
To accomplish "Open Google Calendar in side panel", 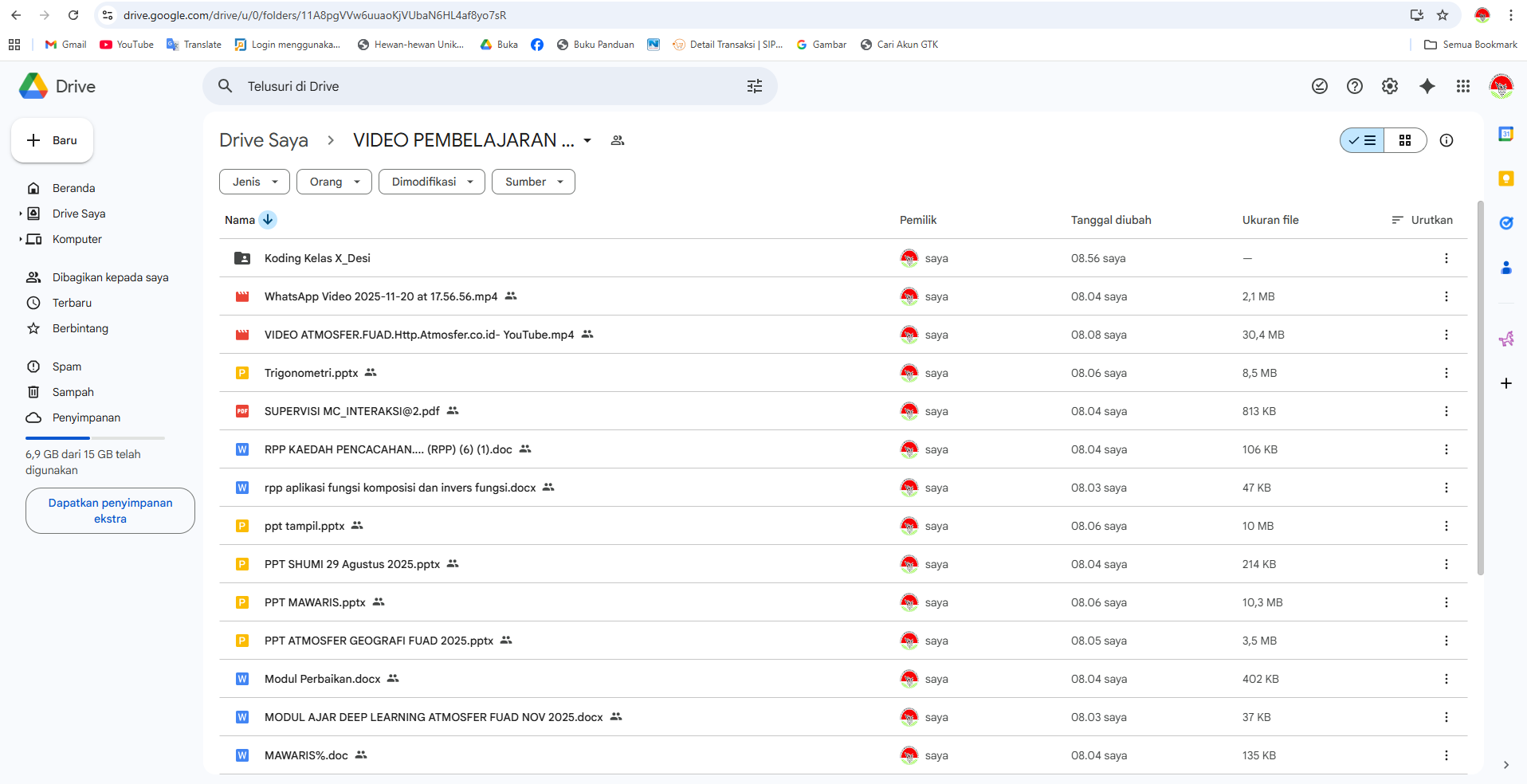I will pos(1505,135).
